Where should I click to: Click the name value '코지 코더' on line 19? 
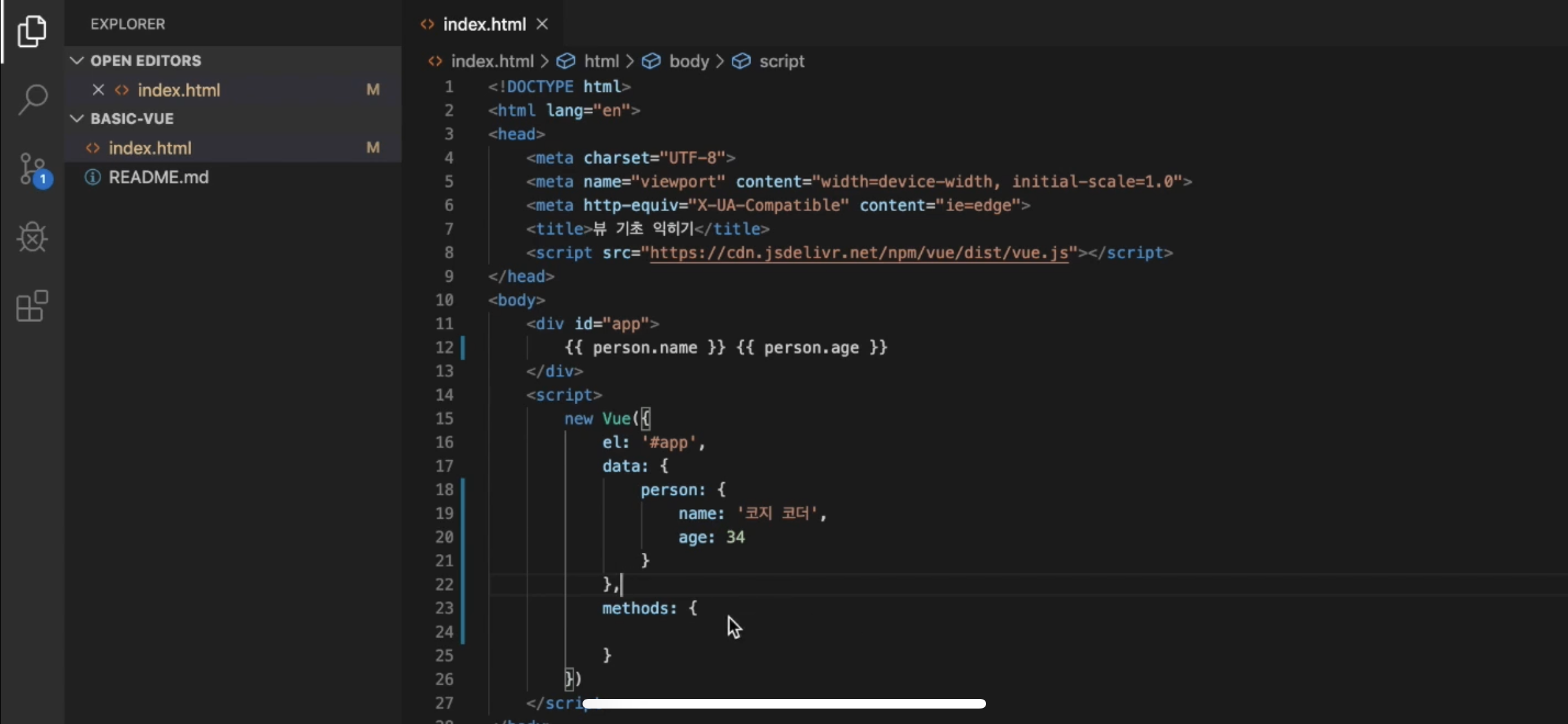coord(777,514)
